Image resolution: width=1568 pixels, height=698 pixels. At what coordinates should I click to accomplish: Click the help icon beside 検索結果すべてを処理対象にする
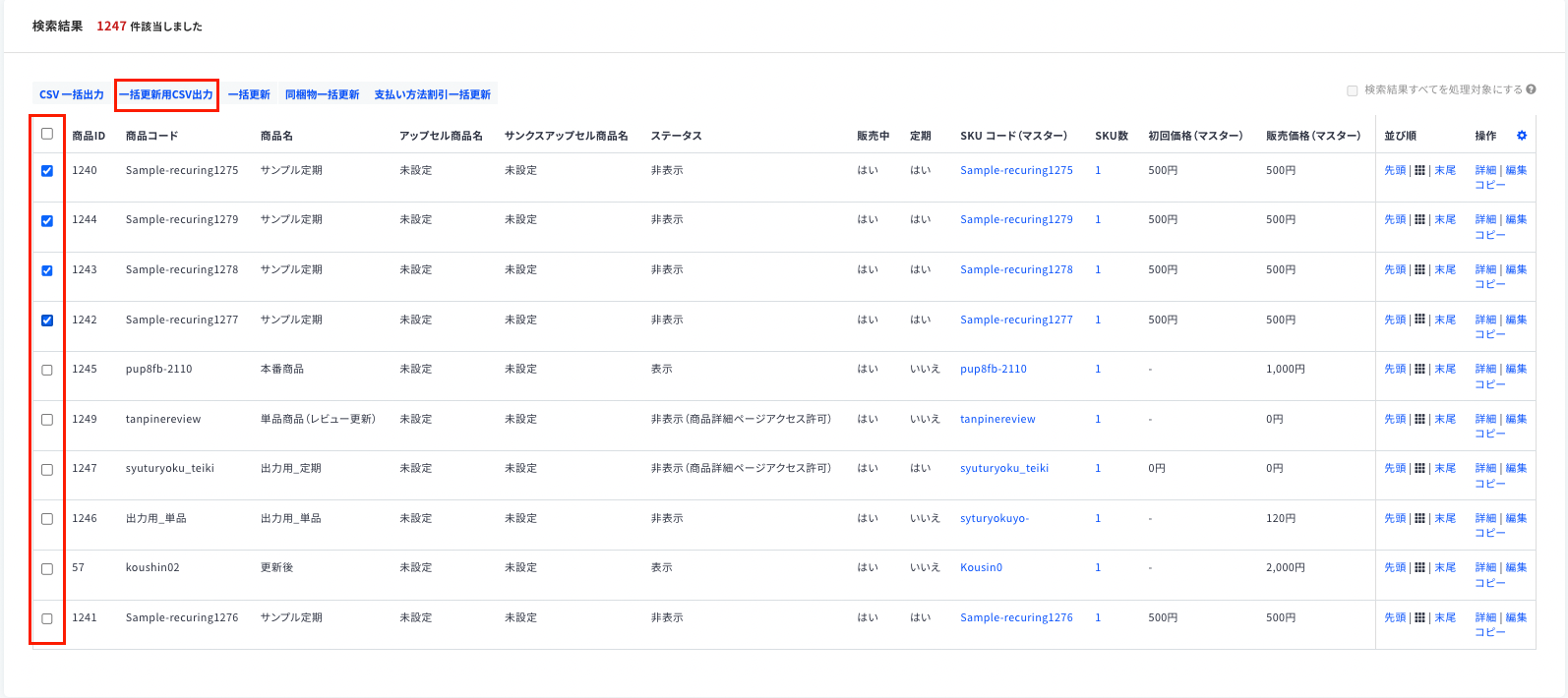coord(1532,89)
